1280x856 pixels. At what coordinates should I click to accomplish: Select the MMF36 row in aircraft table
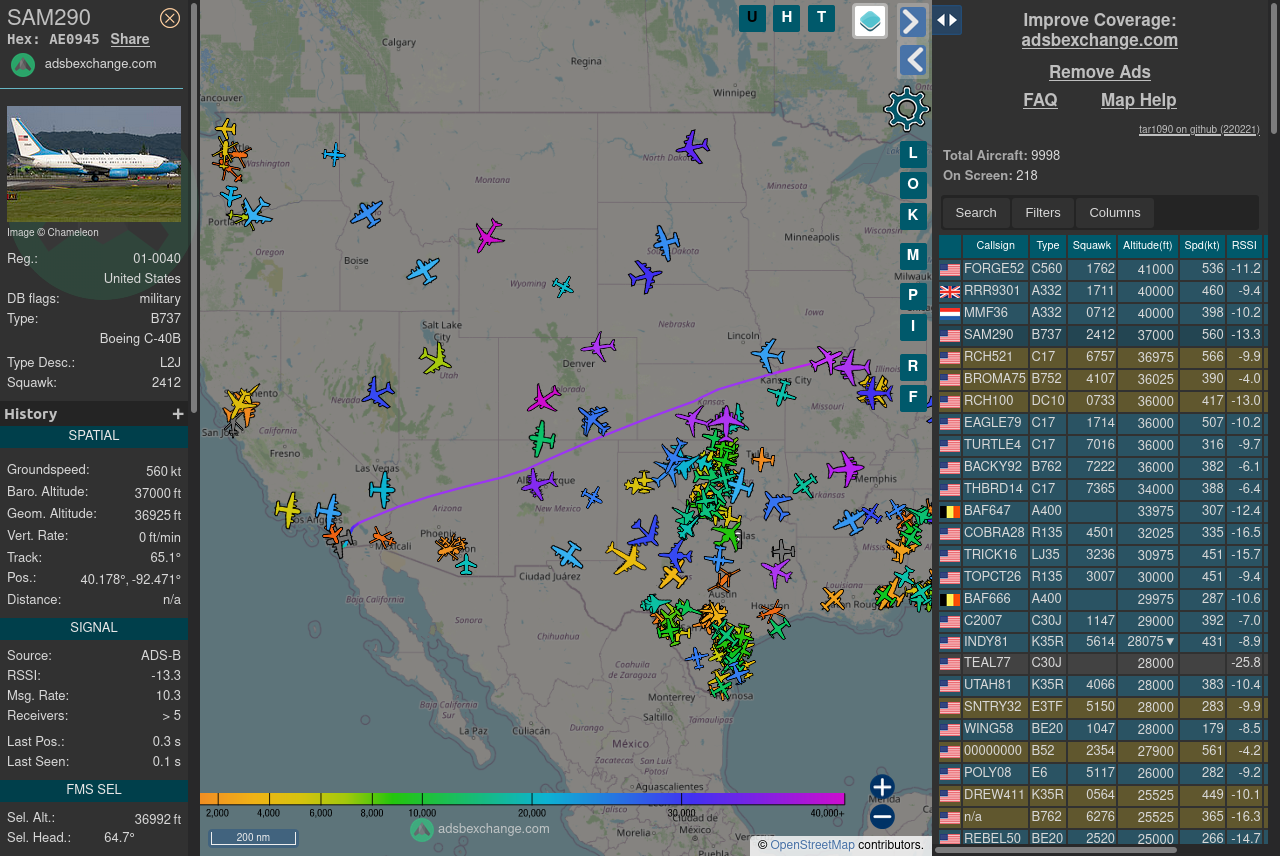1102,313
